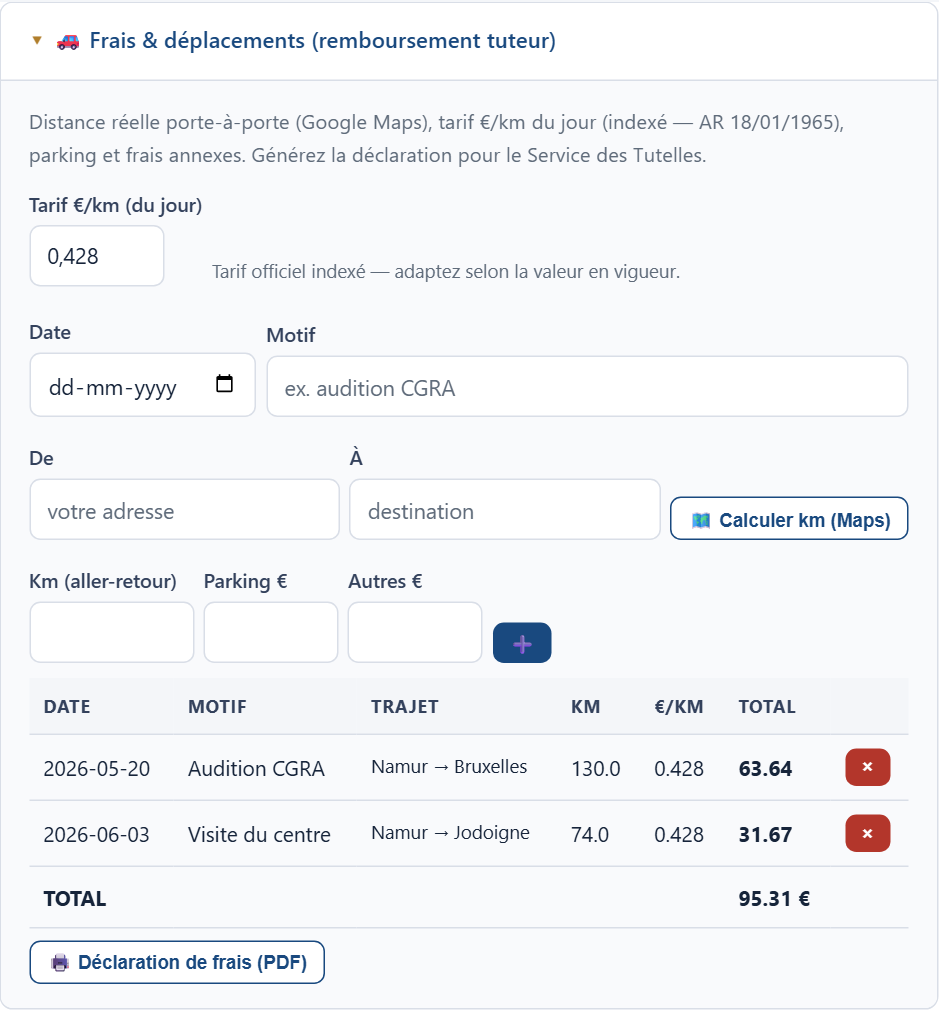939x1011 pixels.
Task: Add expense with the plus button
Action: click(522, 643)
